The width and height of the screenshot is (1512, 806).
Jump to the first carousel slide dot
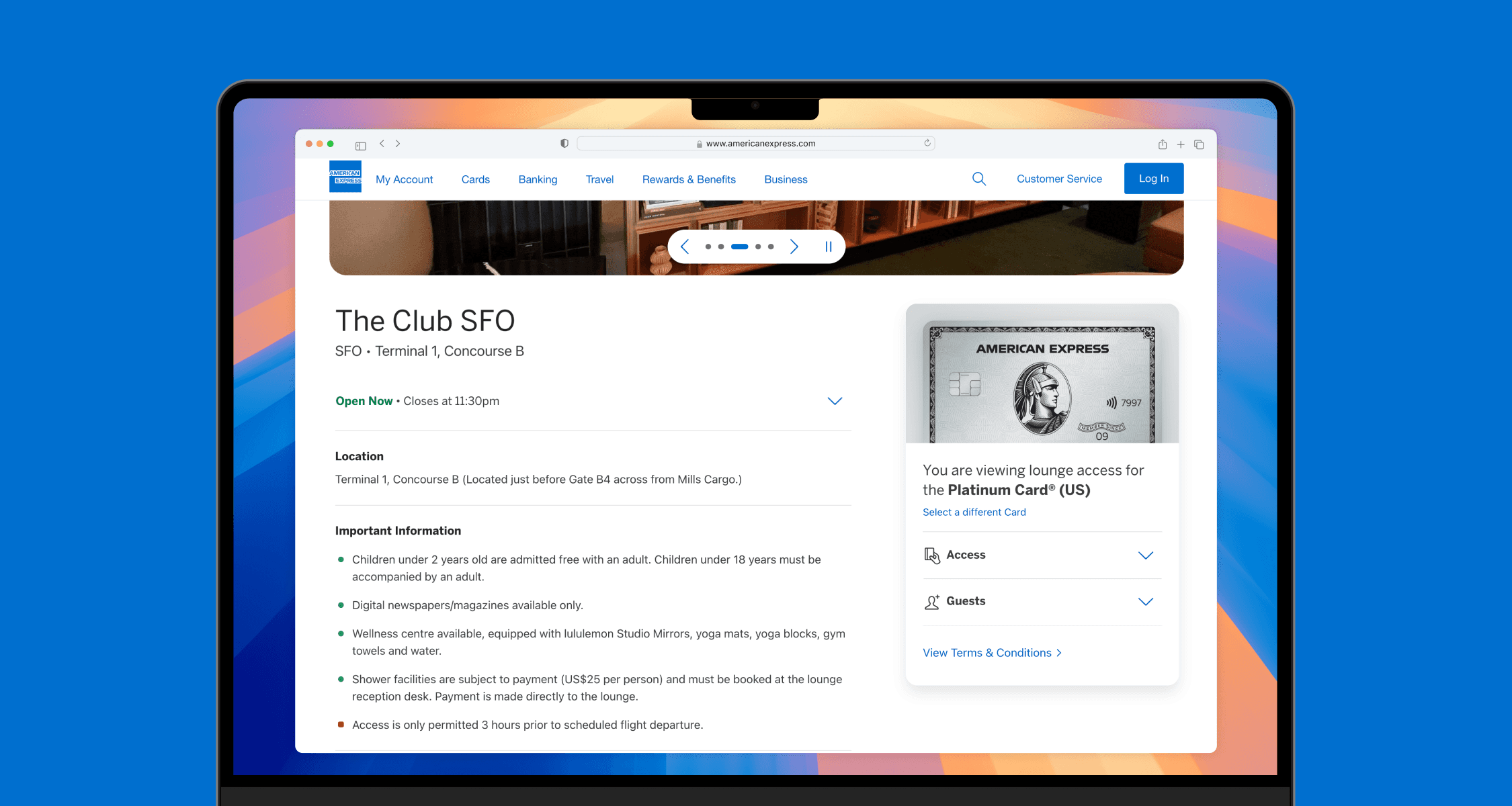(x=708, y=247)
